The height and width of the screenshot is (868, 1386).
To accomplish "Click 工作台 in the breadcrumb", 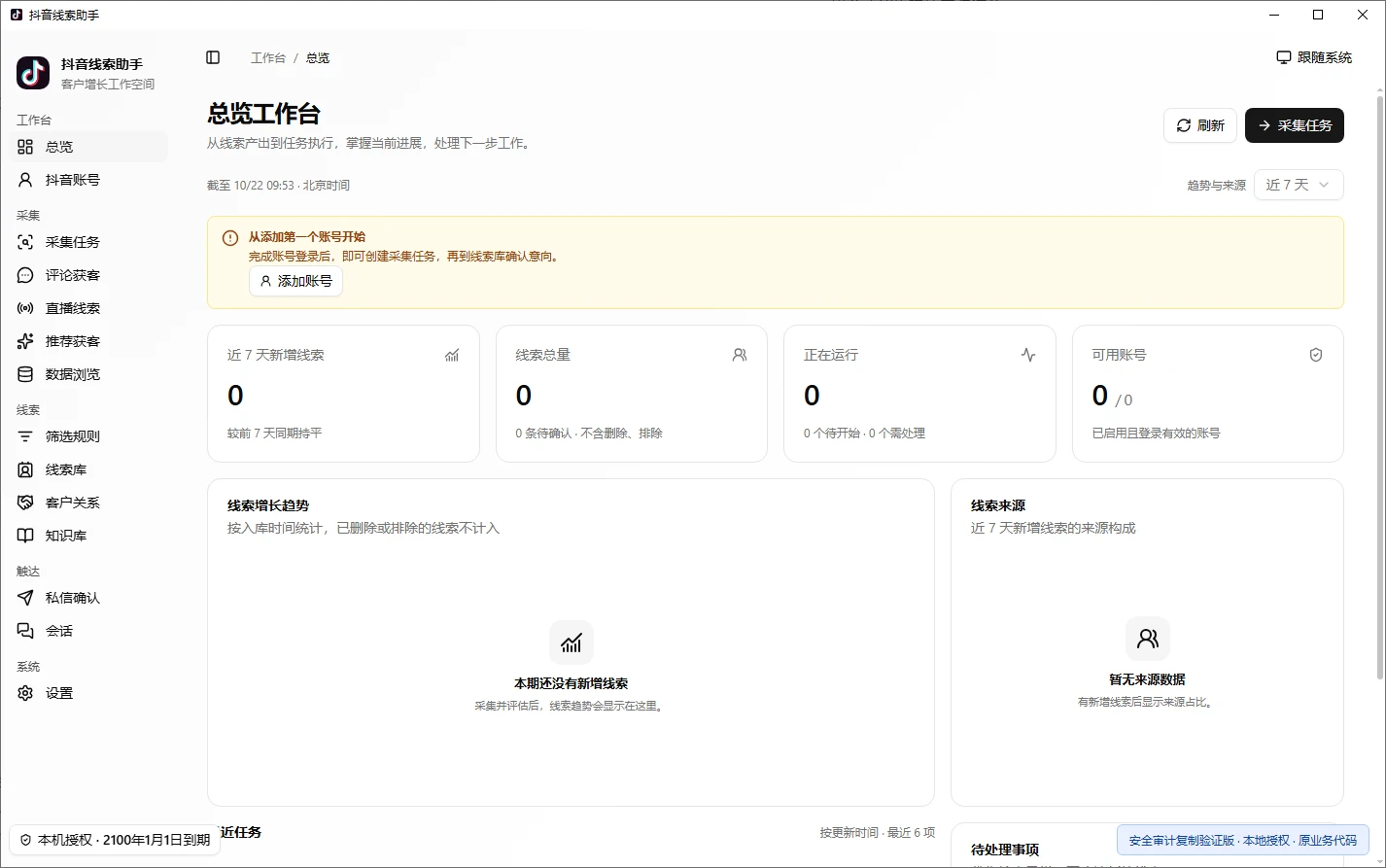I will click(x=268, y=58).
